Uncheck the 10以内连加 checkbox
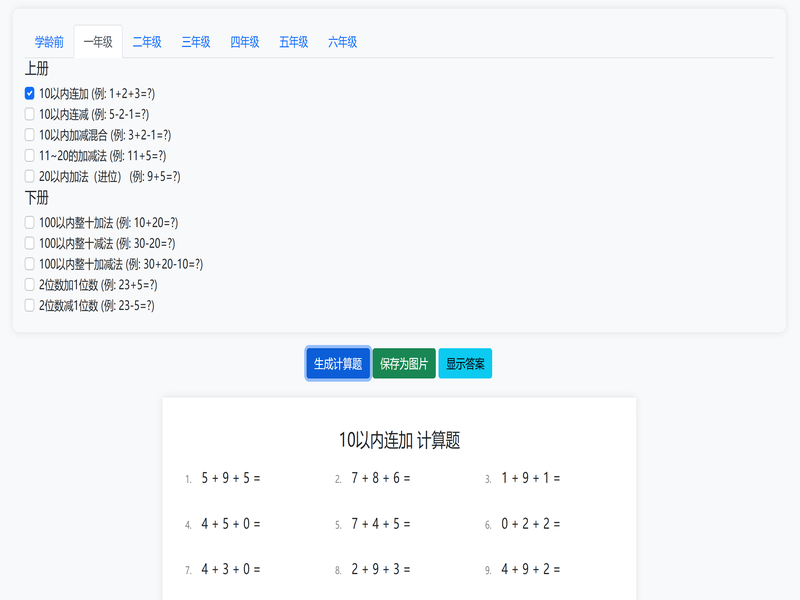This screenshot has height=600, width=800. coord(30,93)
